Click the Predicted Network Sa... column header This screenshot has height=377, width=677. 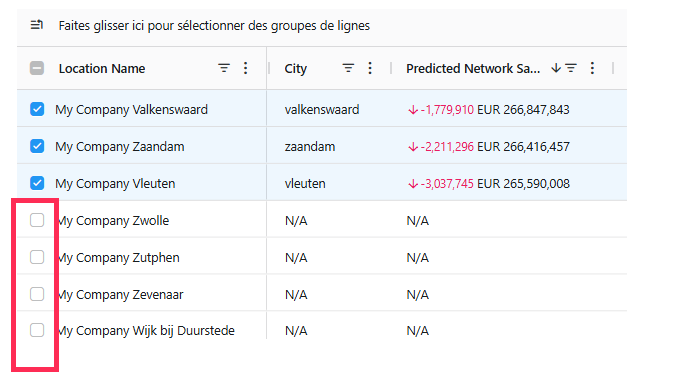[473, 68]
